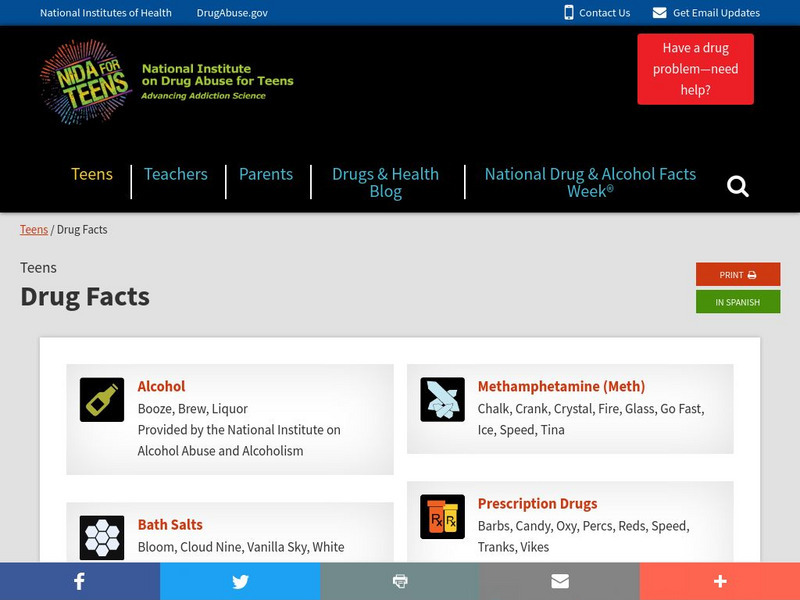Expand more sharing options plus button
Image resolution: width=800 pixels, height=600 pixels.
pyautogui.click(x=720, y=581)
